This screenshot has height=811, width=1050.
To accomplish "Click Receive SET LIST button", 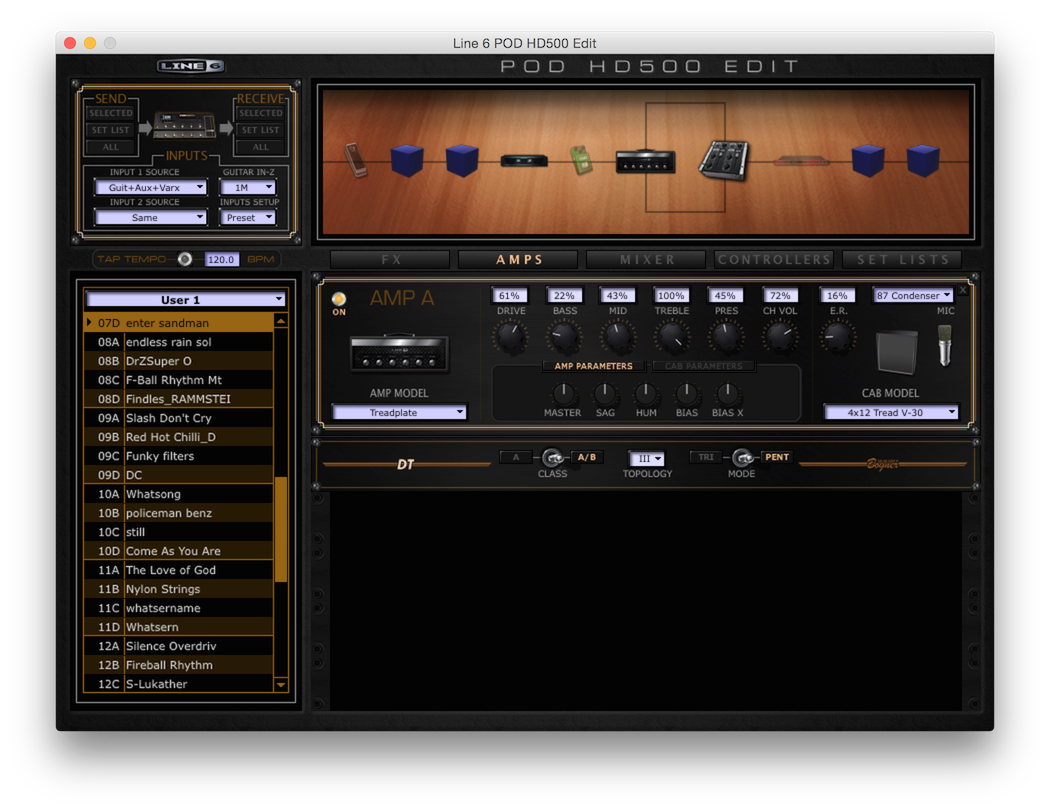I will 260,130.
